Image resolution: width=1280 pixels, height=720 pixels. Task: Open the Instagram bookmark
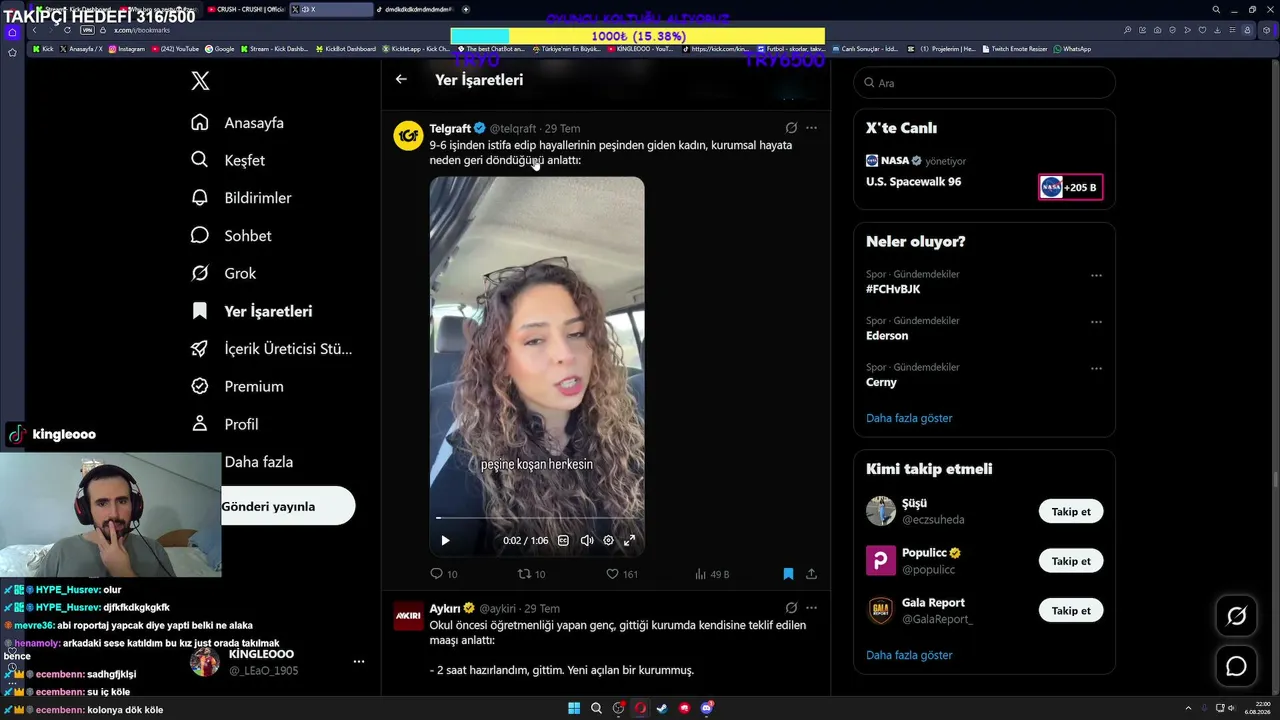[x=127, y=49]
